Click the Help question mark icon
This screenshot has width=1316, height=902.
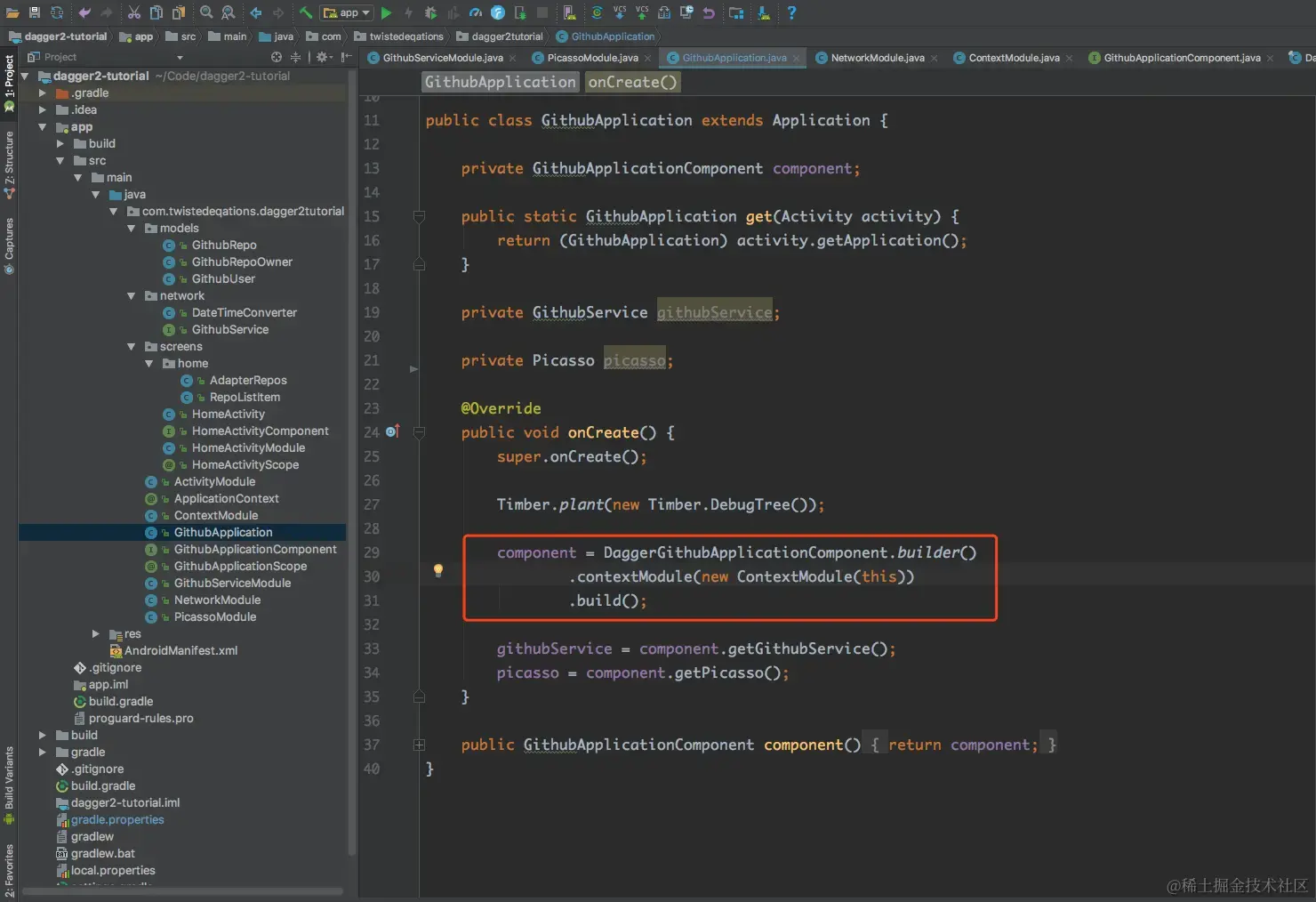click(790, 12)
